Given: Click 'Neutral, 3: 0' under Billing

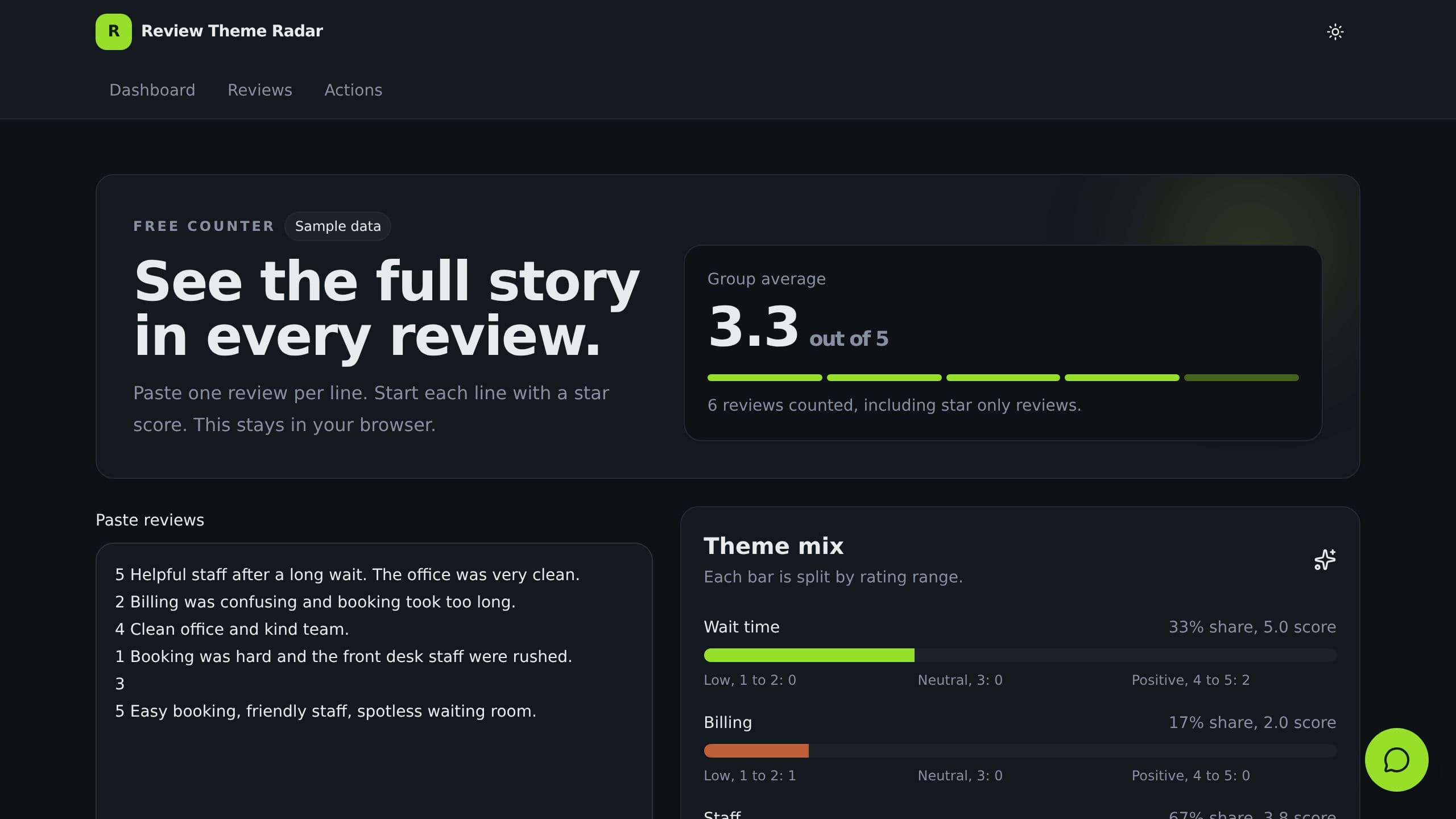Looking at the screenshot, I should point(960,776).
